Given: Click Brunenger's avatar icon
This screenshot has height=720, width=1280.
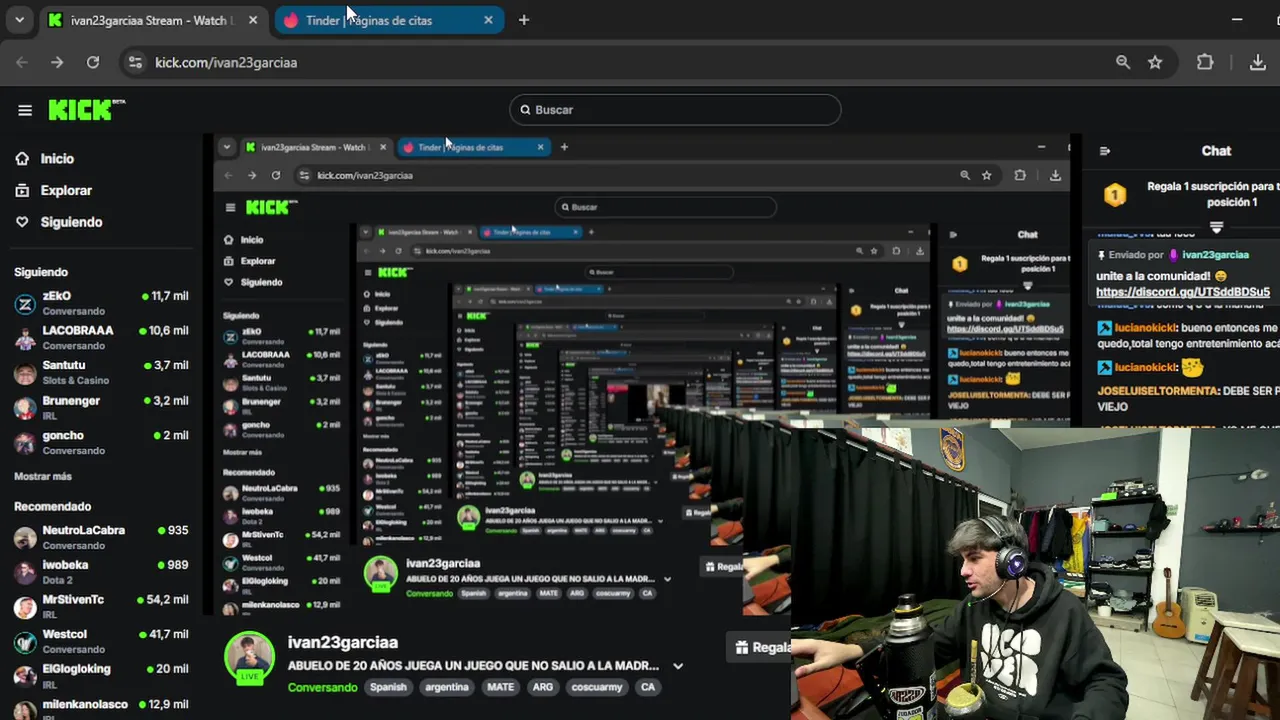Looking at the screenshot, I should click(25, 408).
